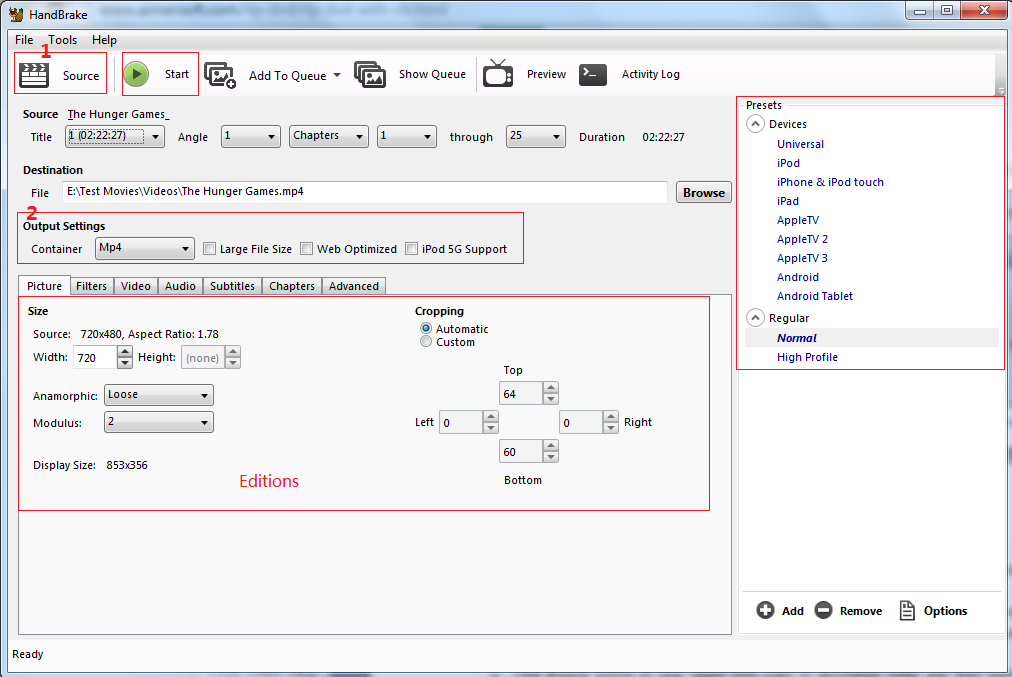Screen dimensions: 1012x677
Task: Click the Preview television icon
Action: 498,75
